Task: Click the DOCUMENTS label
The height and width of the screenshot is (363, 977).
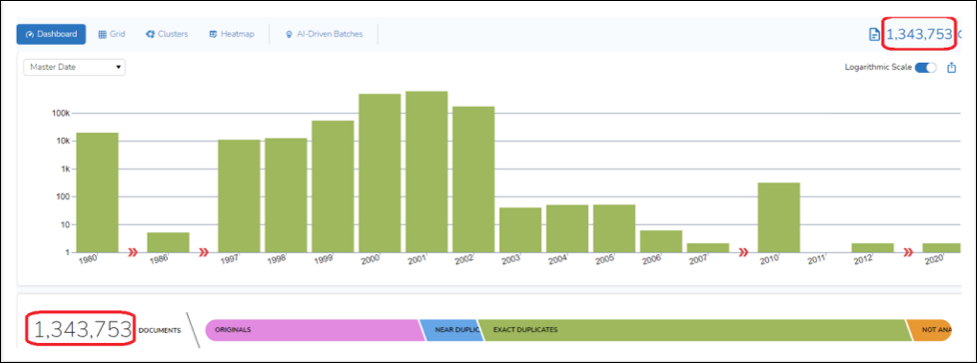Action: 160,331
